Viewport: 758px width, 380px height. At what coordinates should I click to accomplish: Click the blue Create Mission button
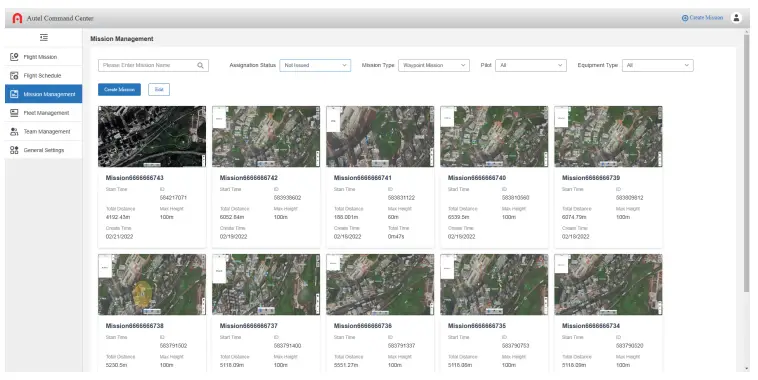point(119,89)
